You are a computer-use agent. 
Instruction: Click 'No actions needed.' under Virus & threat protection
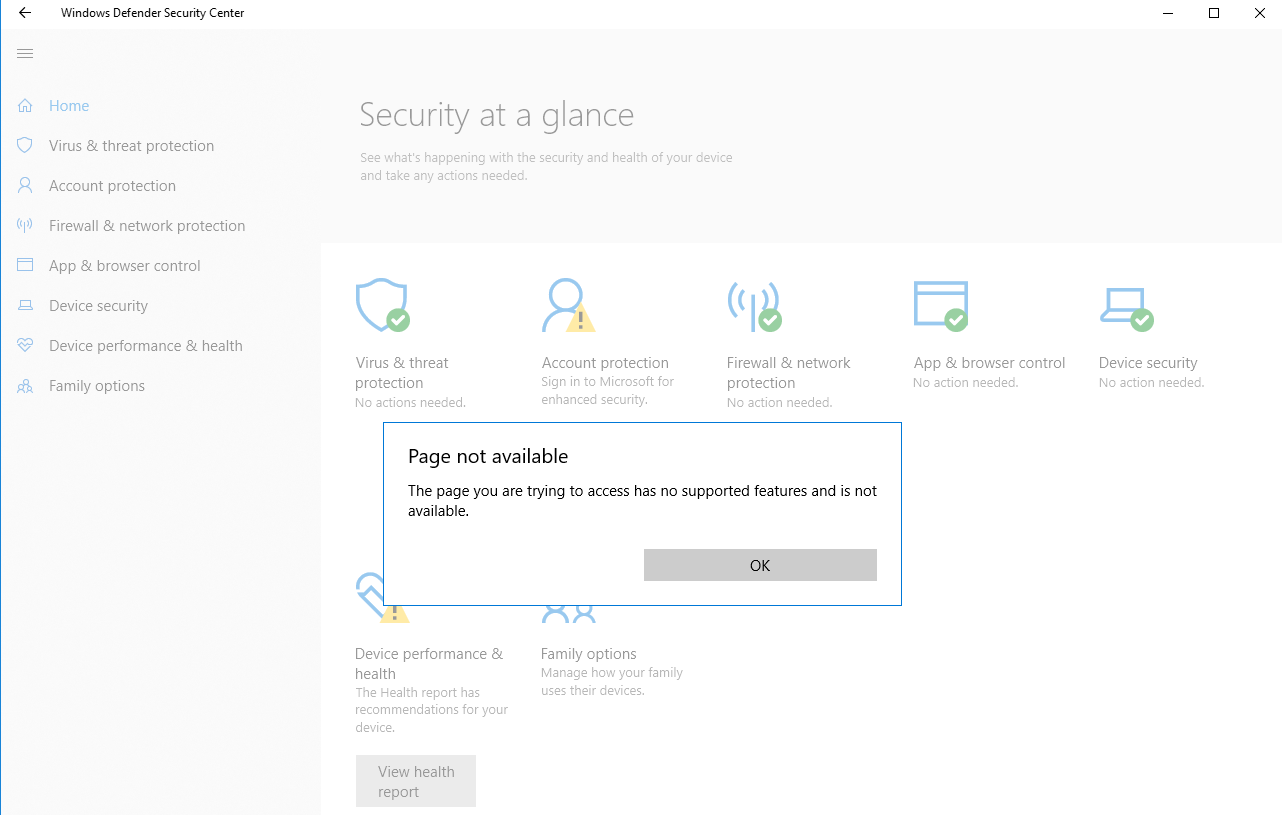[x=410, y=403]
